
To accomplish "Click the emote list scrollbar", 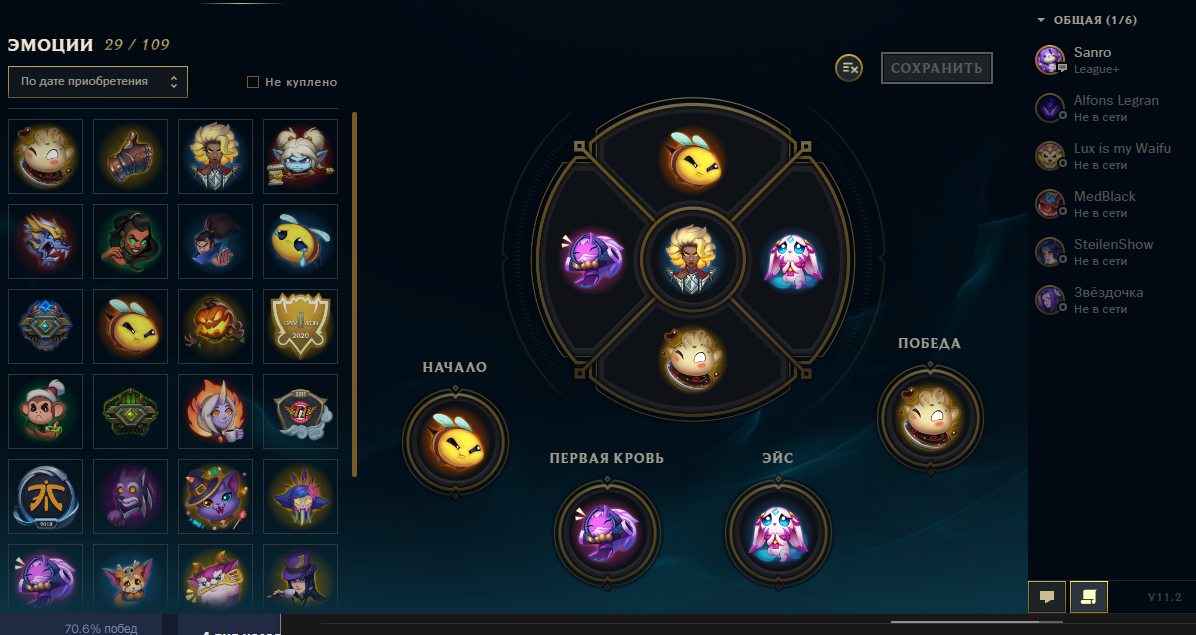I will pos(355,294).
